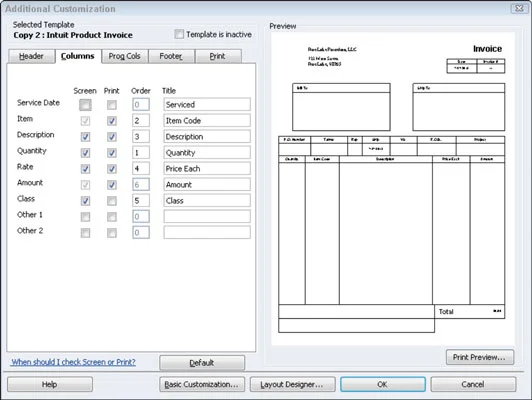Check Other 1 Screen checkbox

[x=85, y=217]
